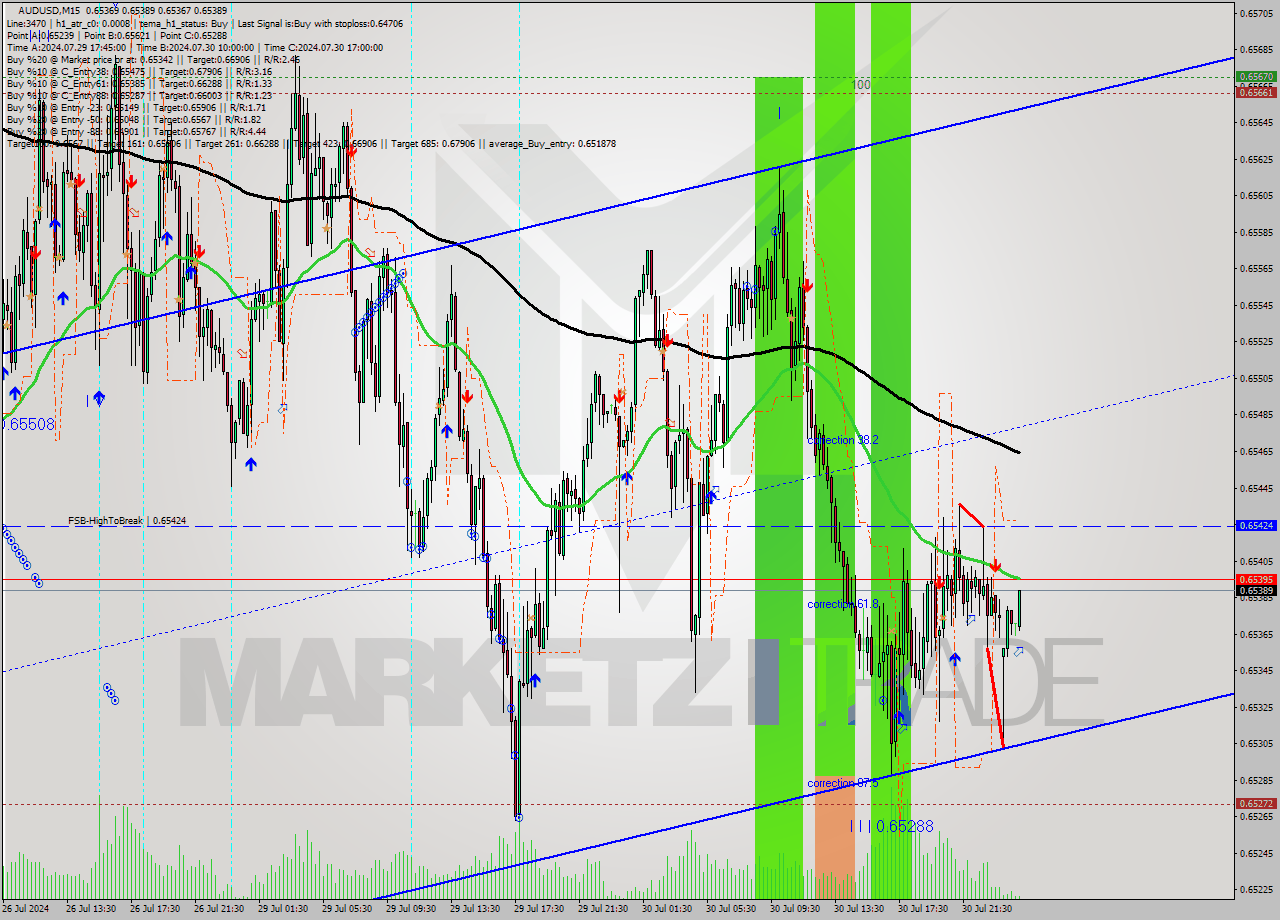Click the red 0.65661 price tag
The height and width of the screenshot is (920, 1280).
point(1256,92)
